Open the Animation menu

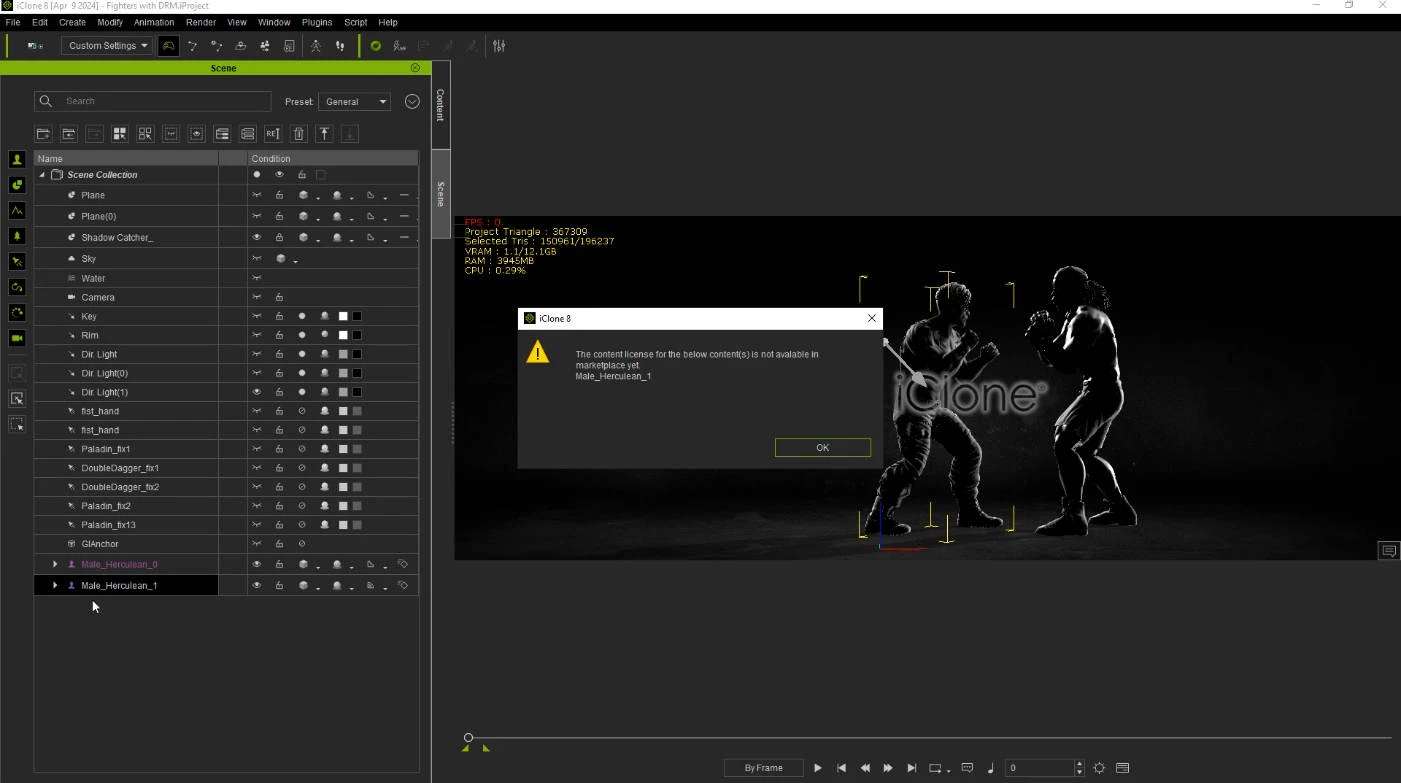pyautogui.click(x=154, y=22)
